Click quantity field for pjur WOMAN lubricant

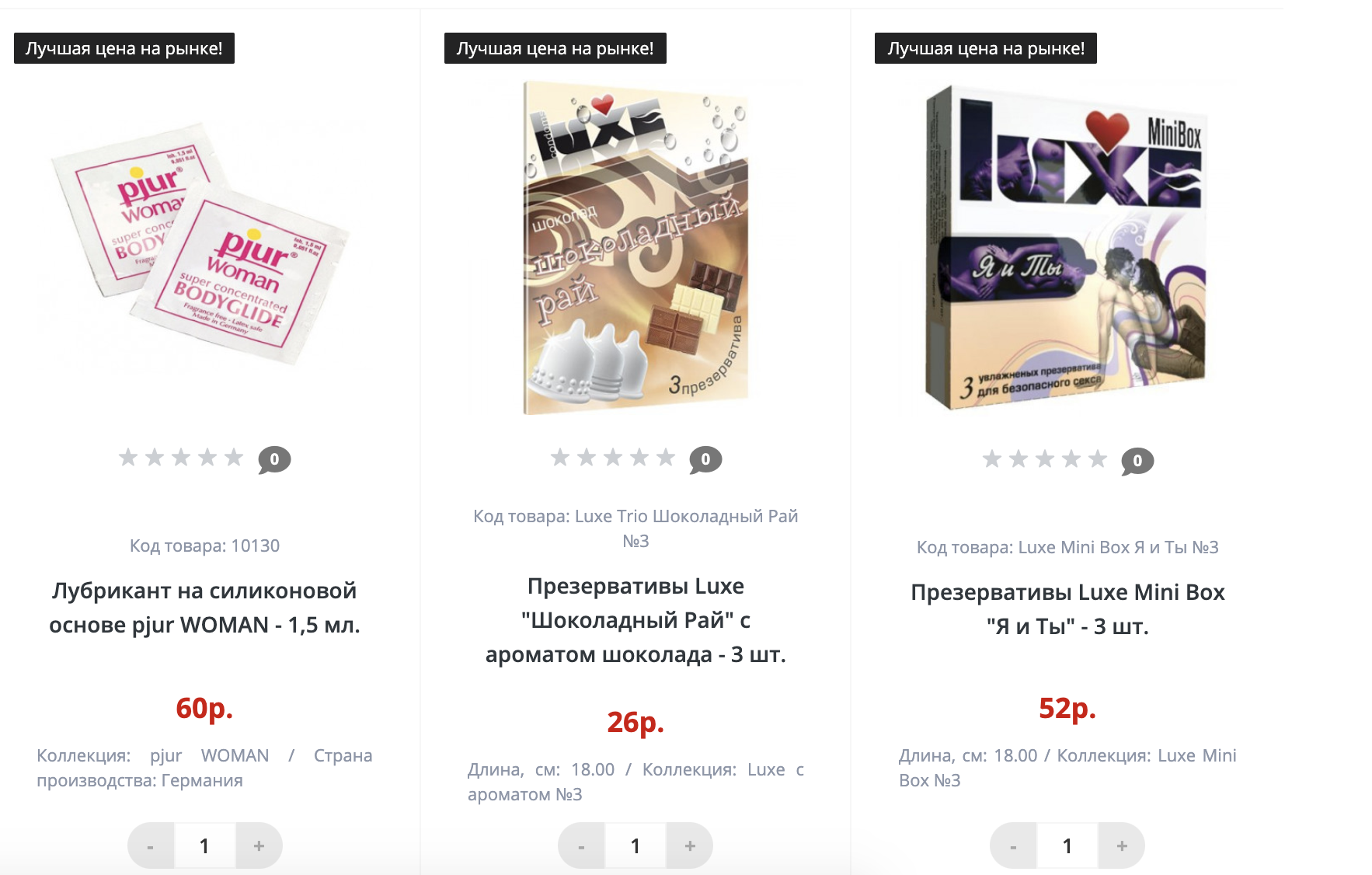tap(204, 845)
